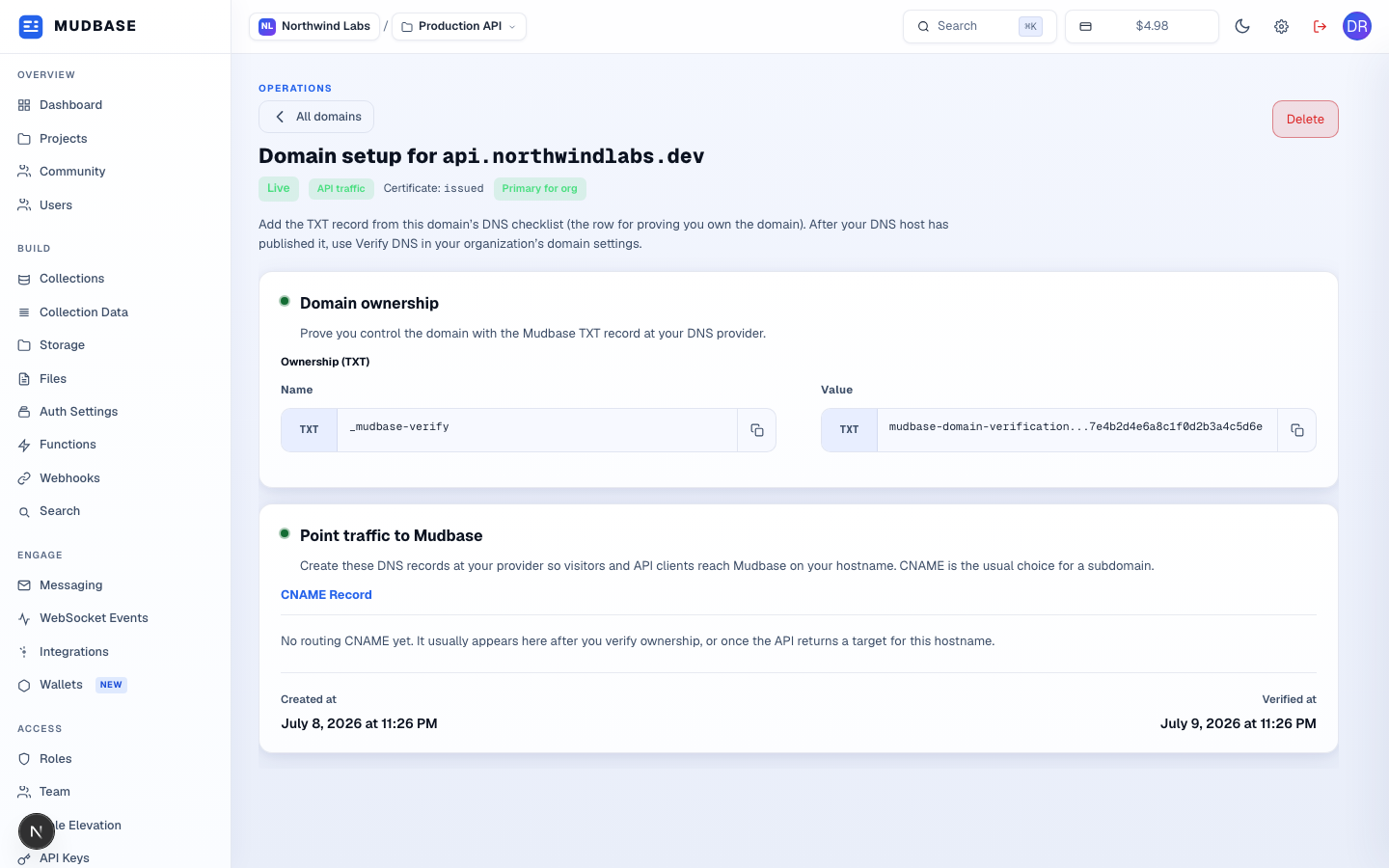The height and width of the screenshot is (868, 1389).
Task: Click the WebSocket Events pulse icon
Action: 24,618
